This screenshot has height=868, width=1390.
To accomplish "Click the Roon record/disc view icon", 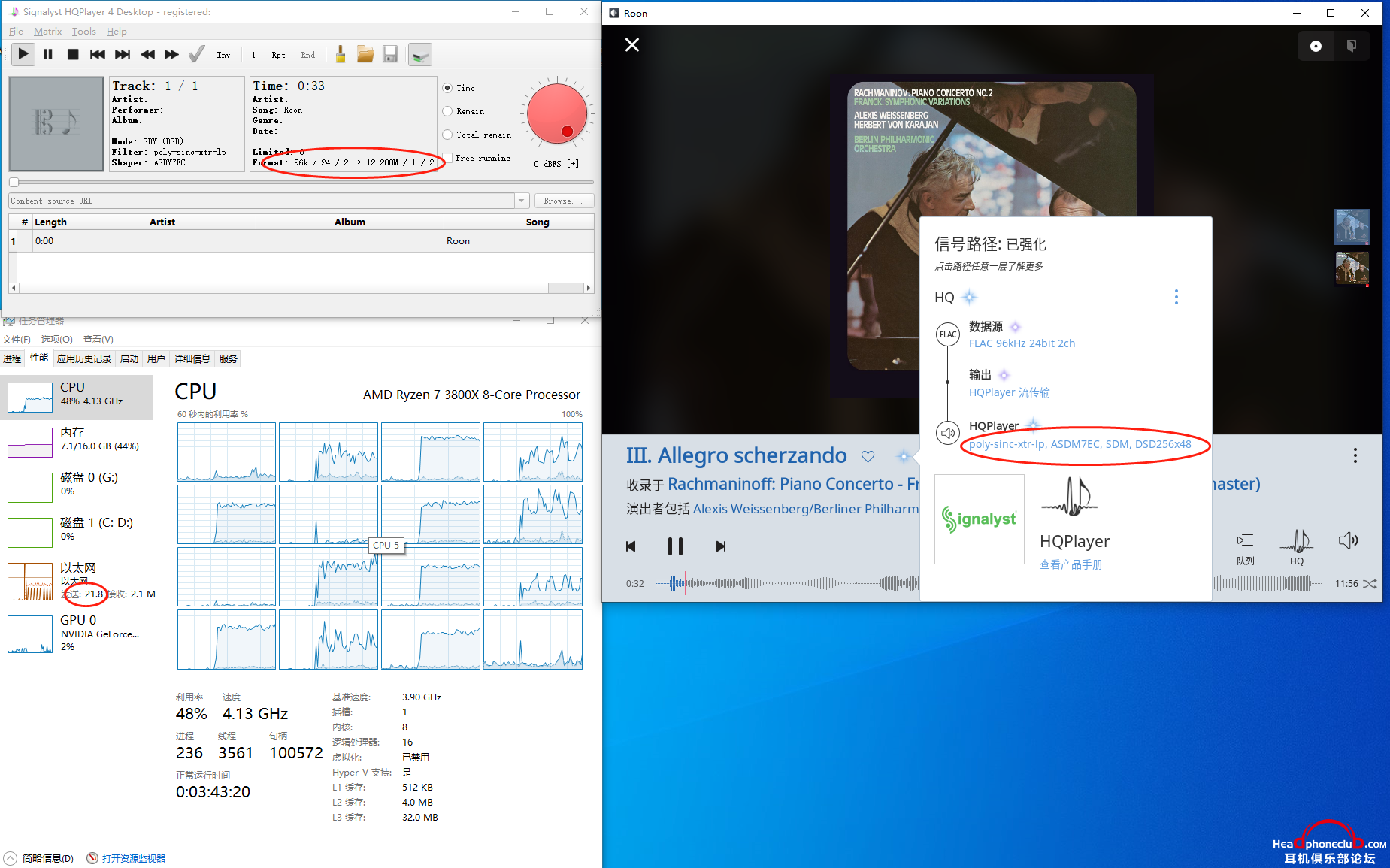I will (x=1316, y=46).
